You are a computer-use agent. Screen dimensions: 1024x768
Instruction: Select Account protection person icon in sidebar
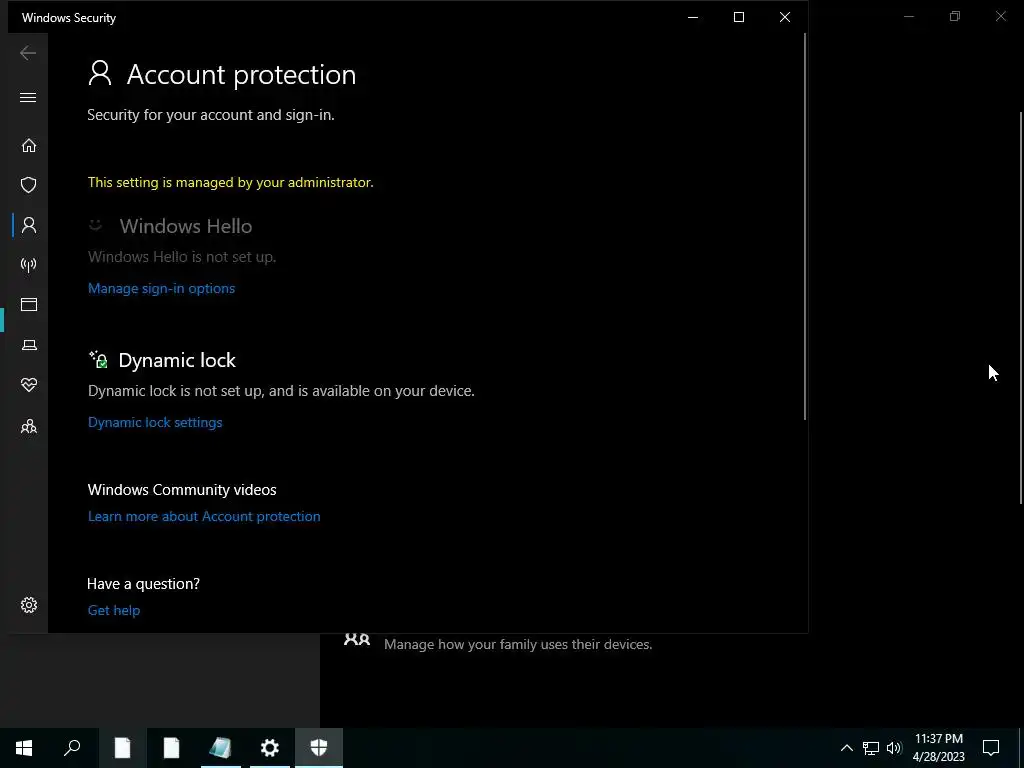click(x=29, y=225)
